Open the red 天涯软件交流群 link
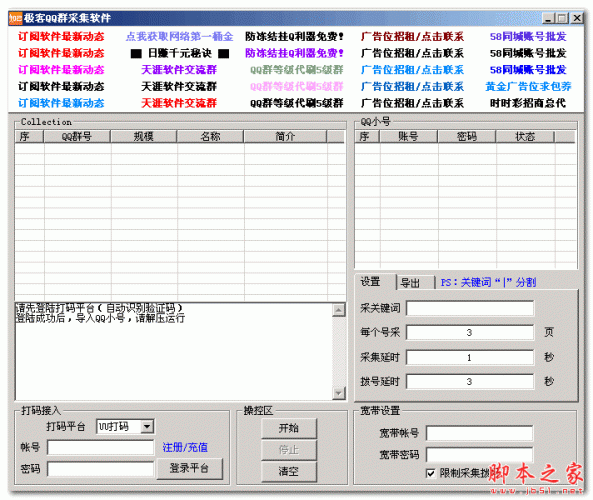The width and height of the screenshot is (593, 500). point(179,103)
